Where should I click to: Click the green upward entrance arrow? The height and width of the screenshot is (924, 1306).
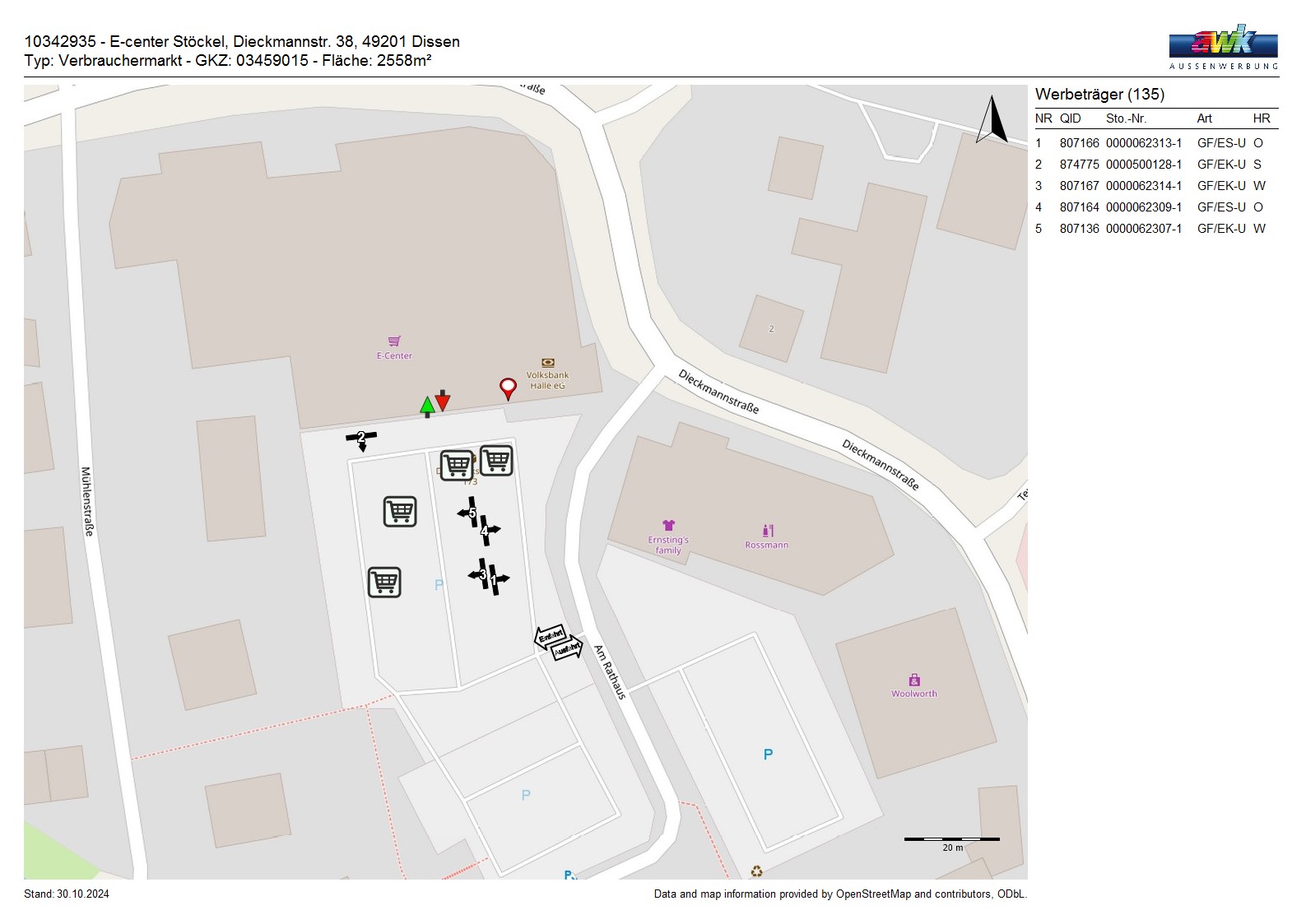point(427,406)
